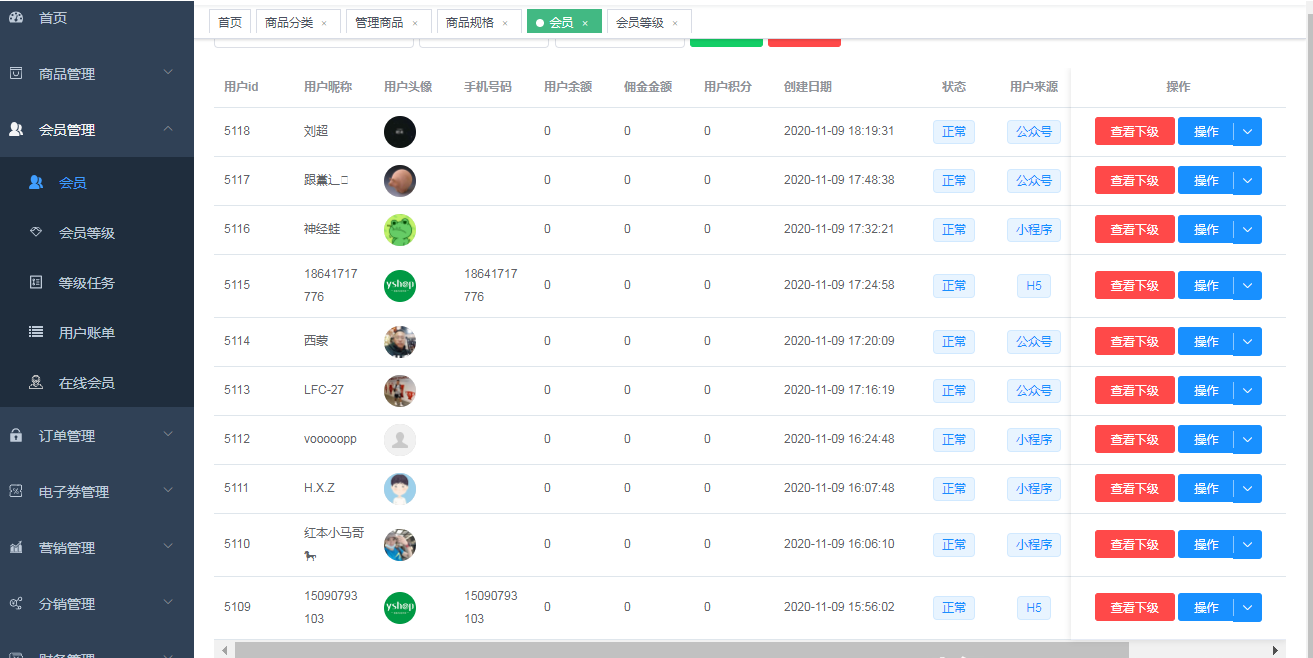The width and height of the screenshot is (1313, 658).
Task: Click the 在线会员 person icon
Action: (x=36, y=382)
